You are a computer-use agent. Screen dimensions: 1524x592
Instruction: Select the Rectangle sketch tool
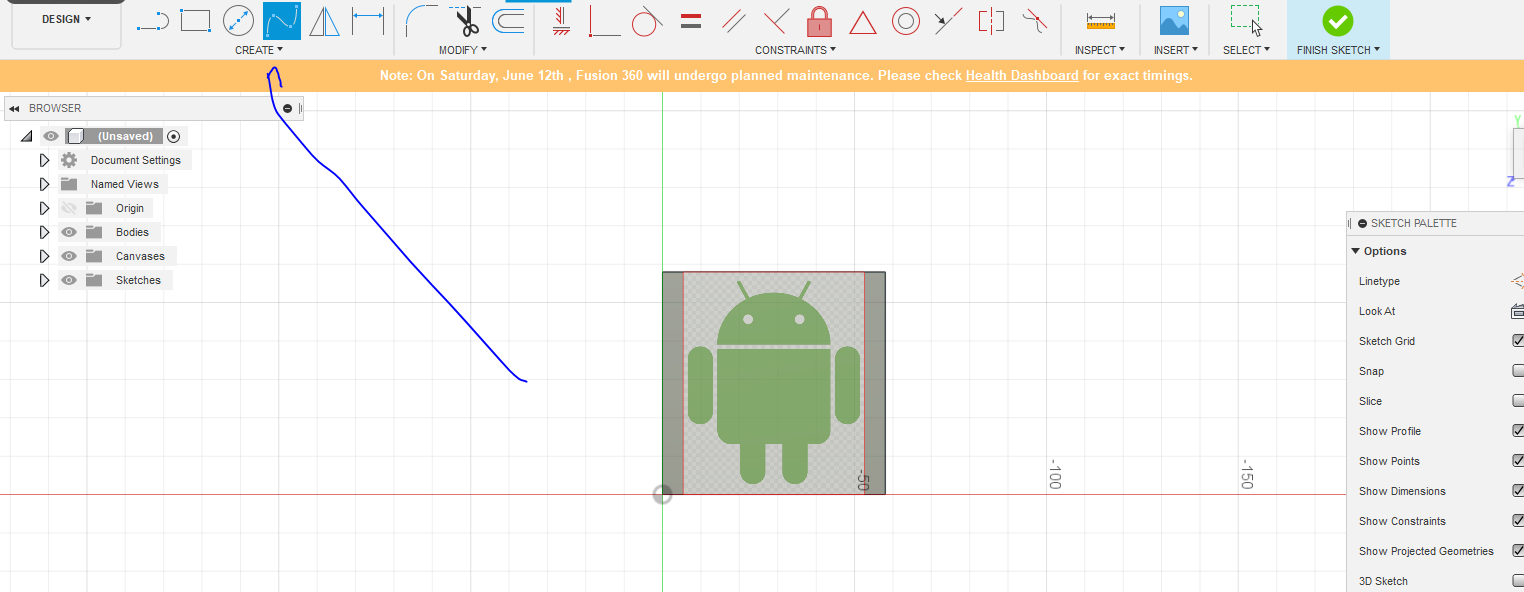(195, 20)
